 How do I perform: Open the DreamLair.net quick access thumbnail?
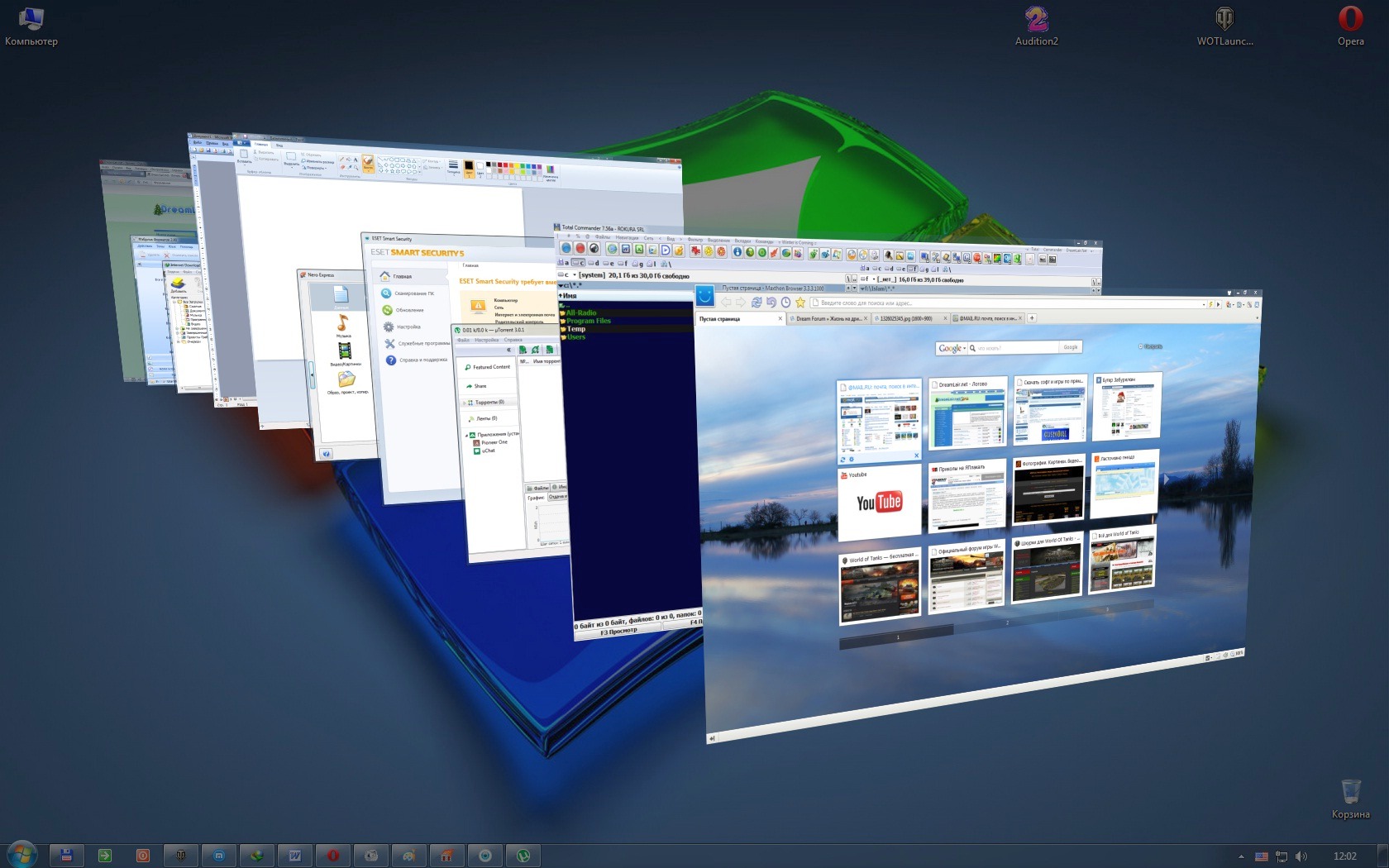tap(967, 412)
